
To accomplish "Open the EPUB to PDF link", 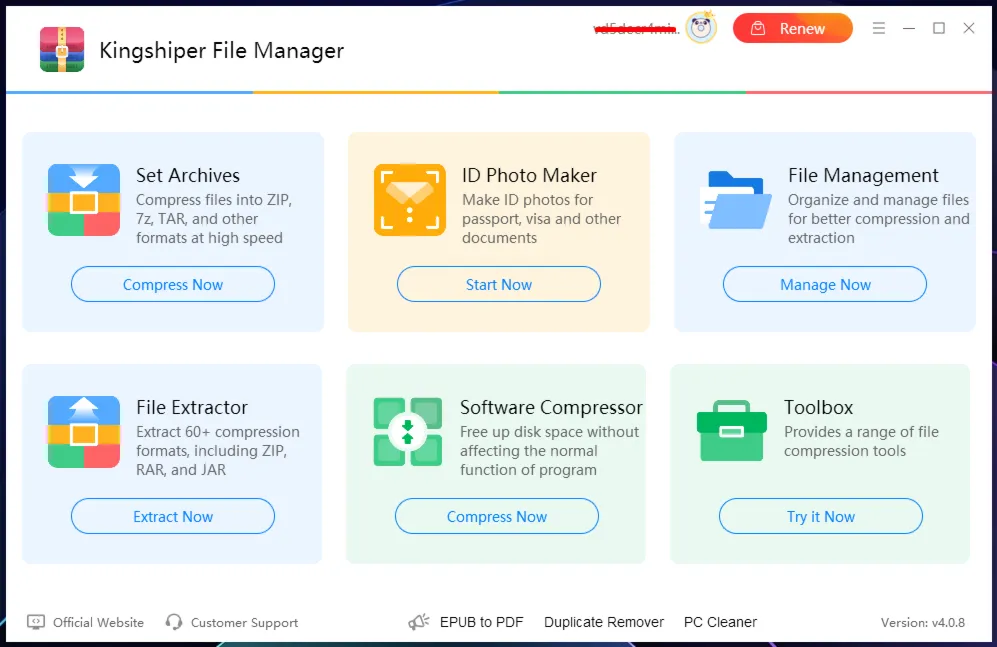I will [481, 622].
